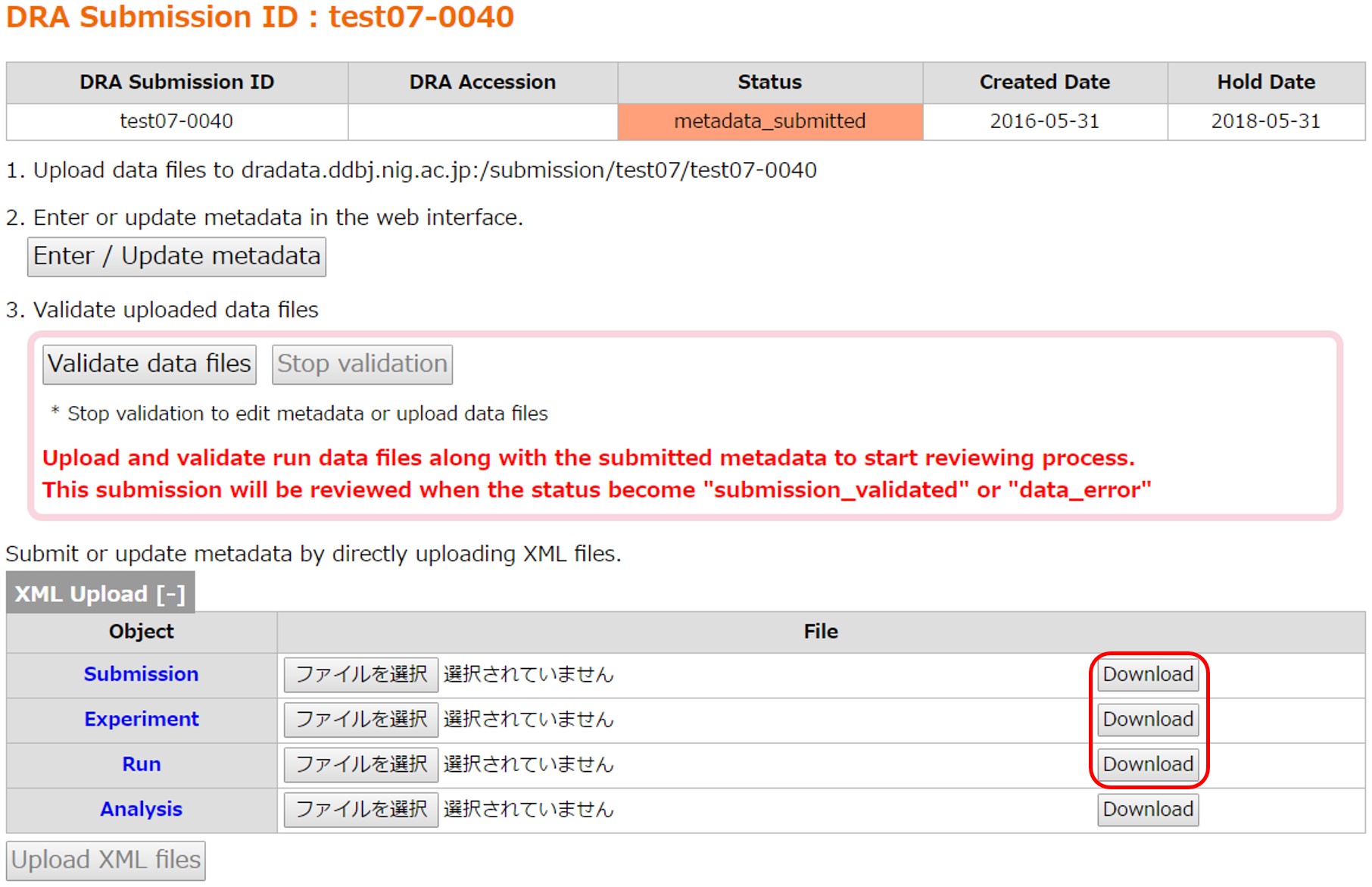
Task: Choose a file for the Run XML
Action: (x=360, y=764)
